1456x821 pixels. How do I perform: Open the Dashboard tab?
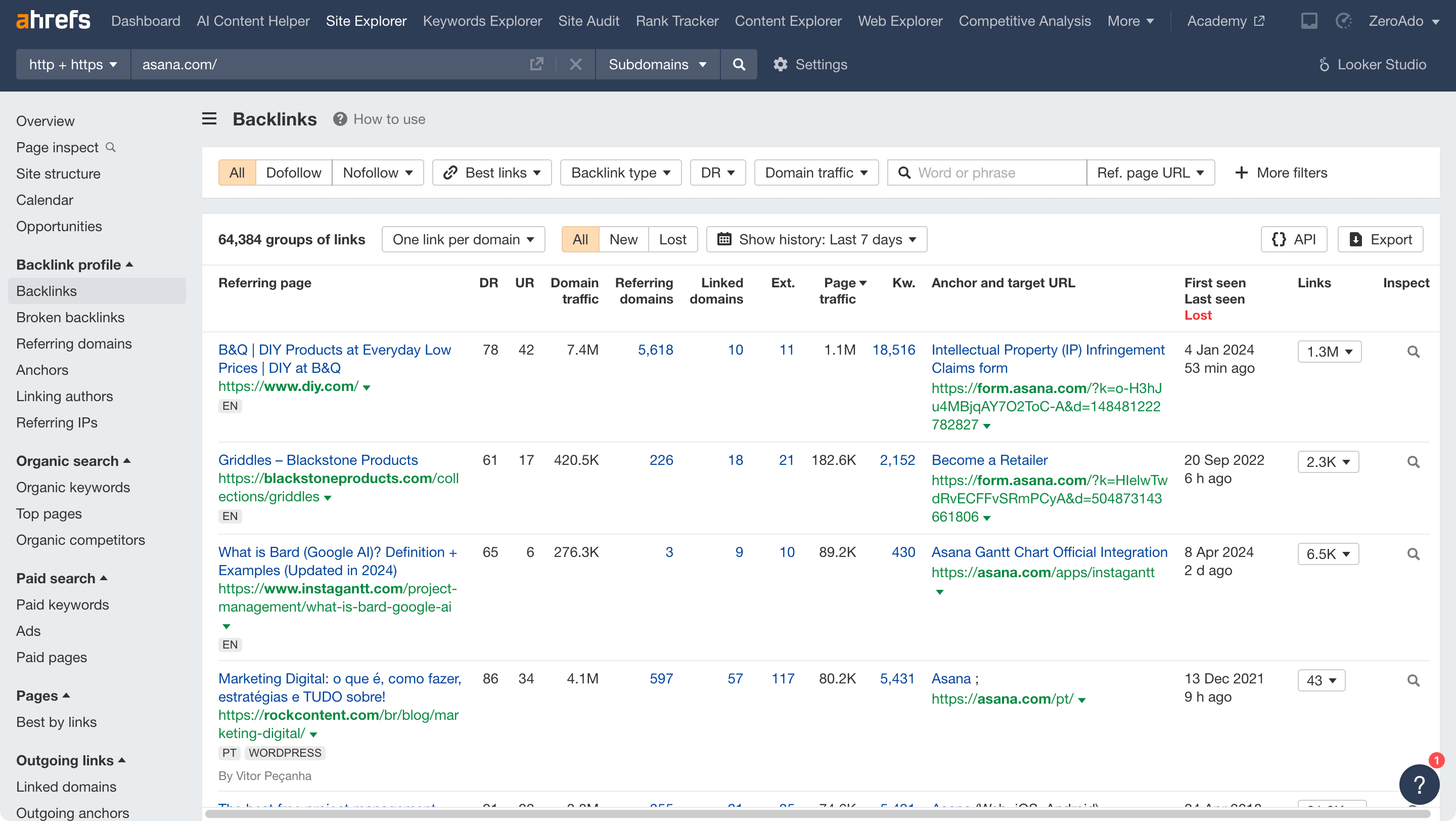[x=146, y=21]
